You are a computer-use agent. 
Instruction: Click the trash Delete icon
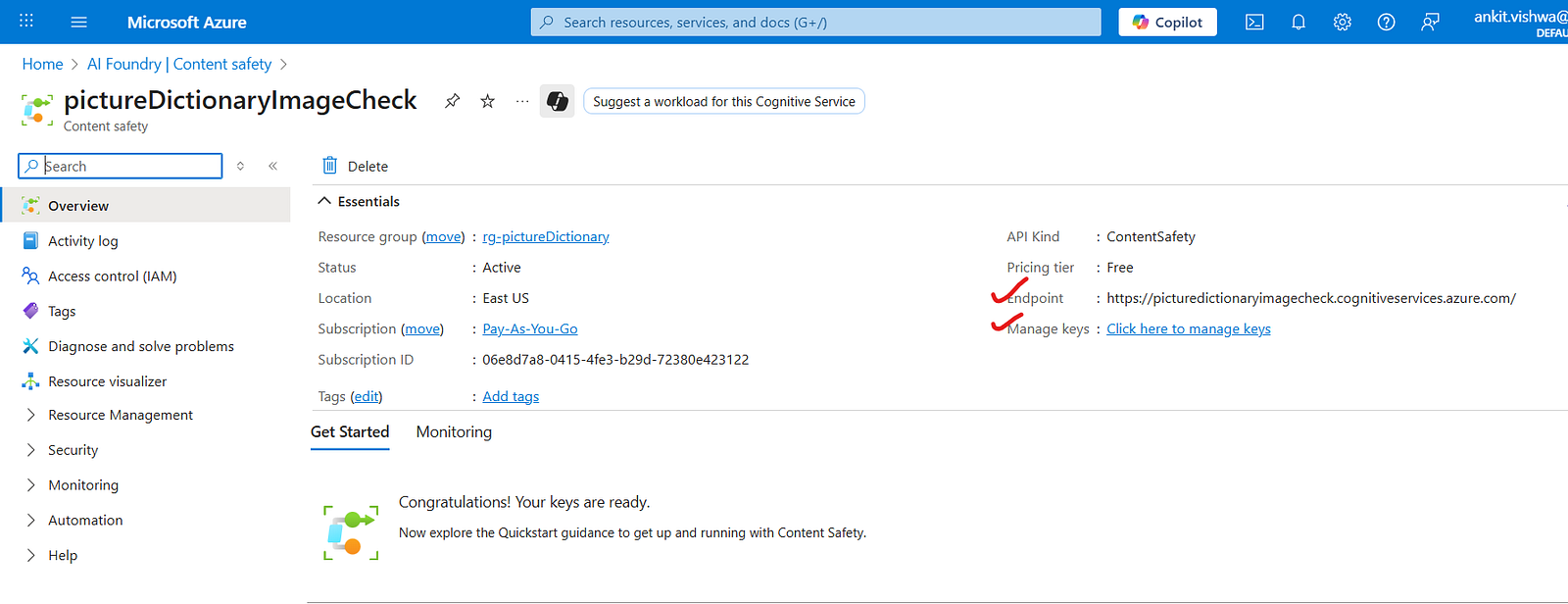330,166
